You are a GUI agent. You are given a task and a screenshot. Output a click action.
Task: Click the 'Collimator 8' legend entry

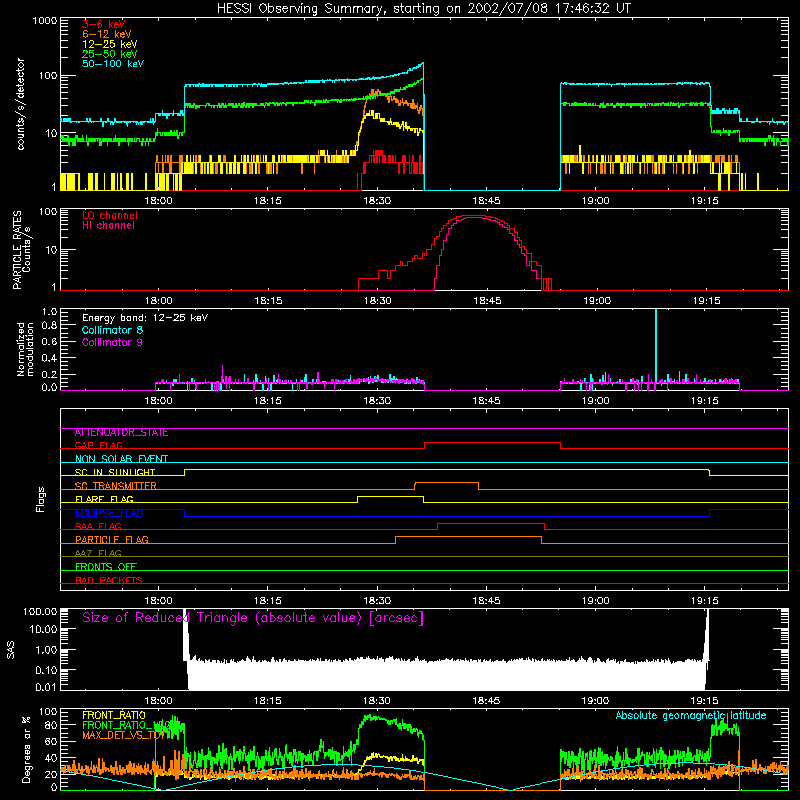pos(112,330)
